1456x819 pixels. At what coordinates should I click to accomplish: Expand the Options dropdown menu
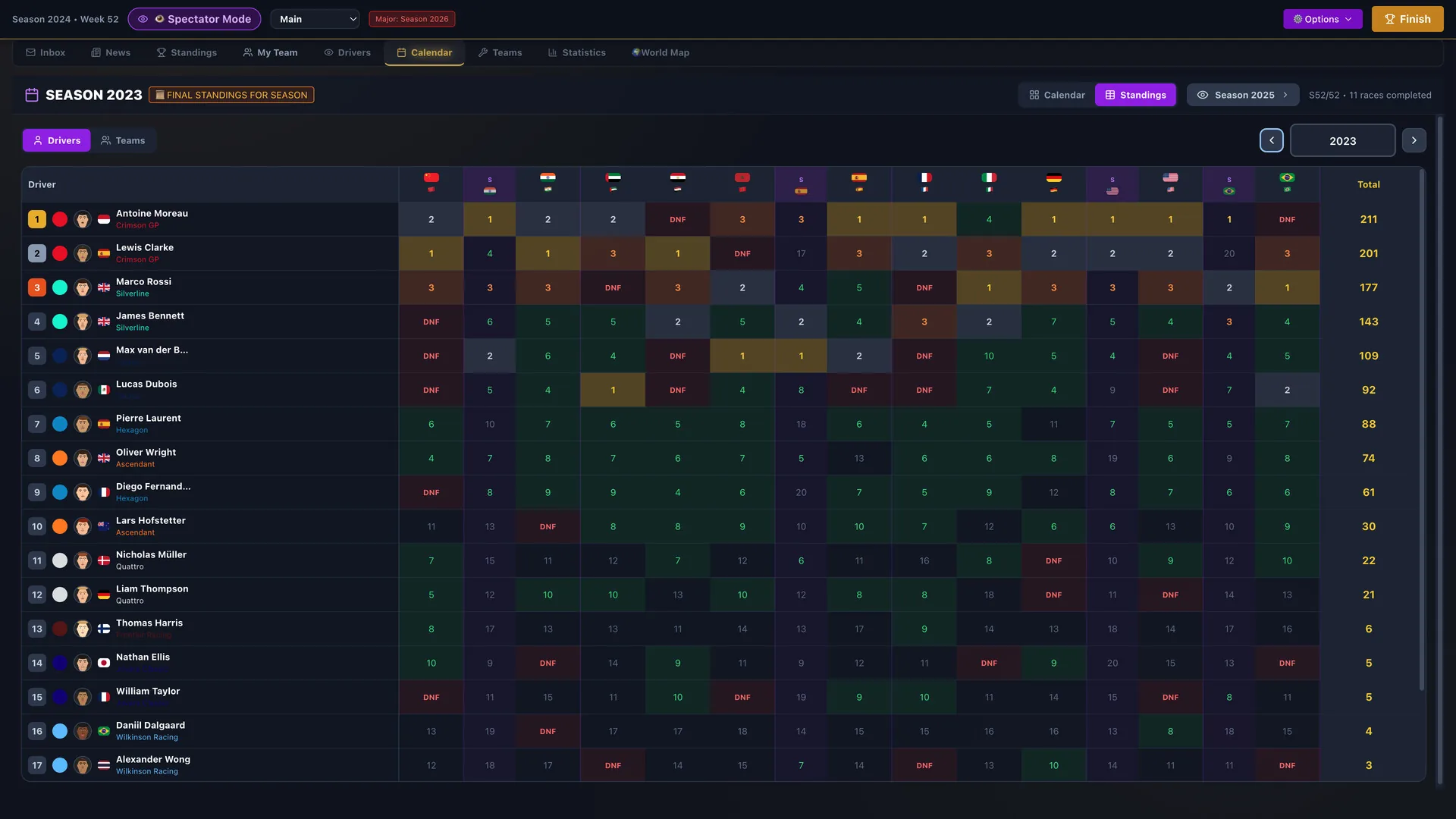[1323, 19]
